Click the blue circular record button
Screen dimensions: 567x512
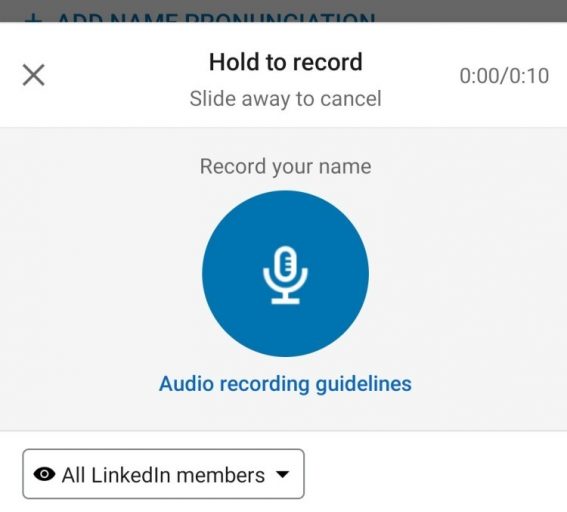point(285,274)
